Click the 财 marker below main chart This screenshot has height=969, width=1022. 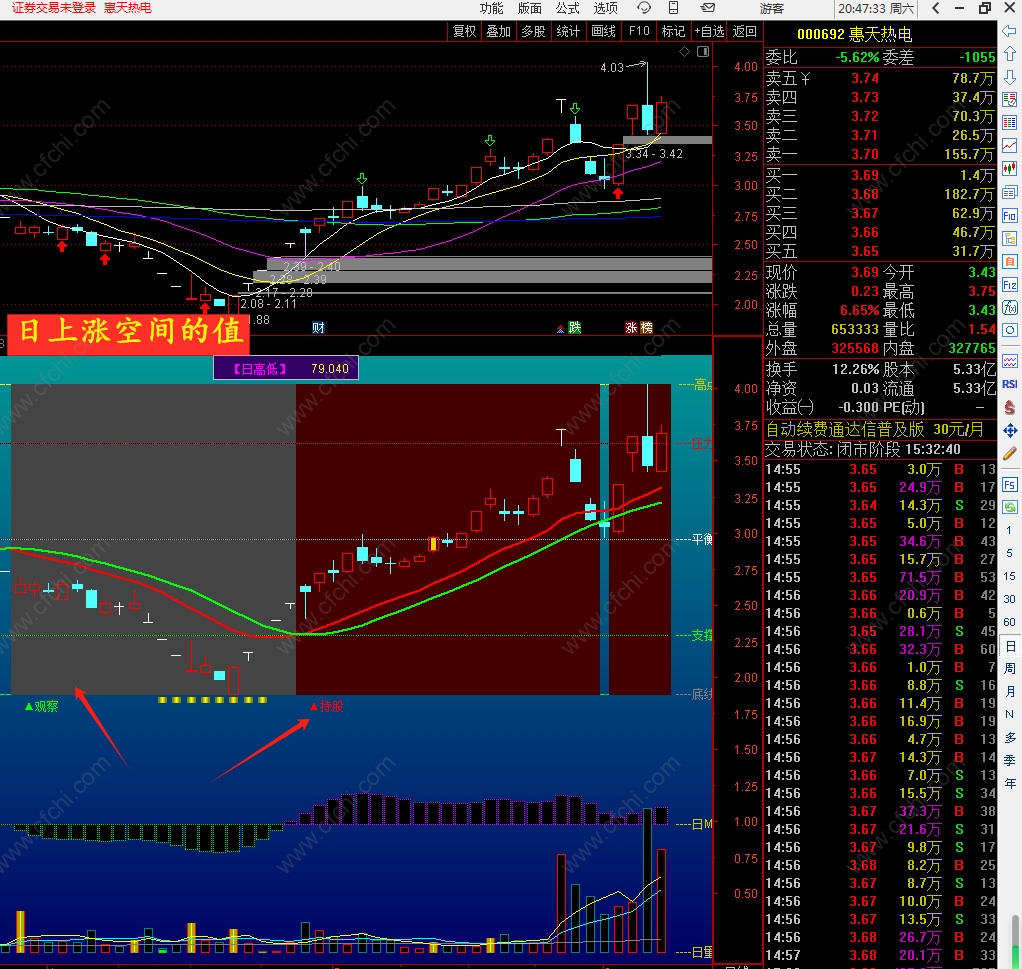click(318, 327)
